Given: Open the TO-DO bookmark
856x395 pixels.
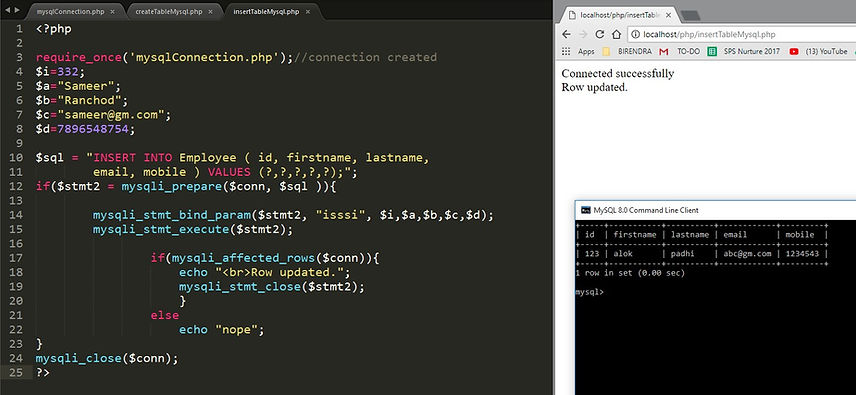Looking at the screenshot, I should 688,51.
